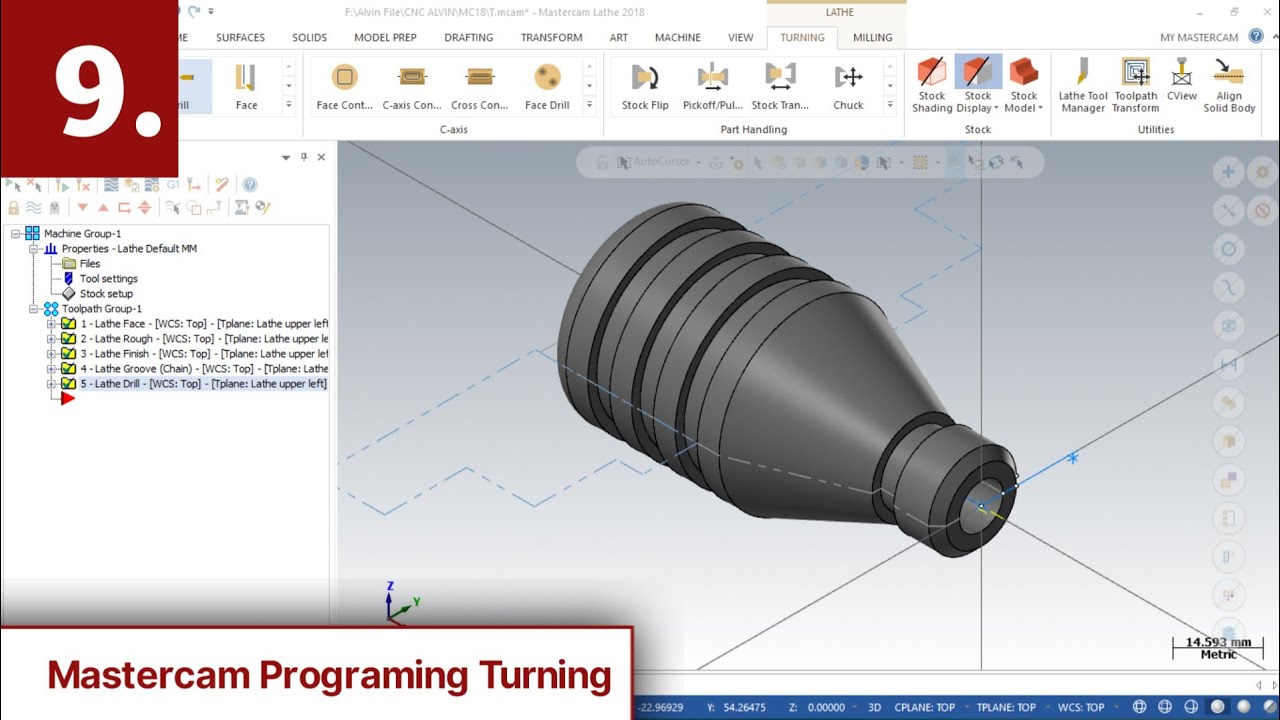The height and width of the screenshot is (720, 1280).
Task: Switch to the SOLIDS tab
Action: 310,37
